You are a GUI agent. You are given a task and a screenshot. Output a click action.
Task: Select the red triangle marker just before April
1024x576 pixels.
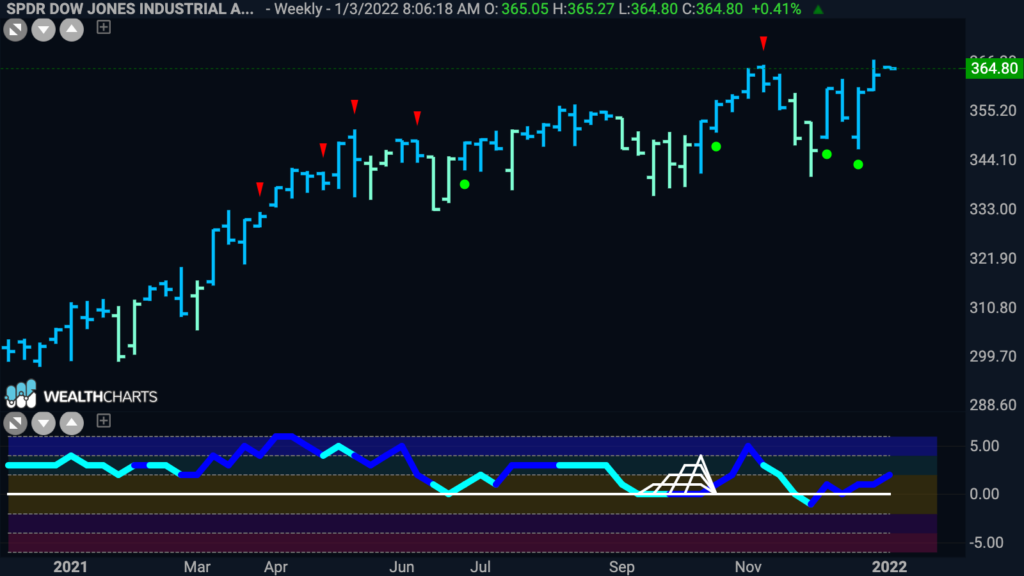coord(260,189)
